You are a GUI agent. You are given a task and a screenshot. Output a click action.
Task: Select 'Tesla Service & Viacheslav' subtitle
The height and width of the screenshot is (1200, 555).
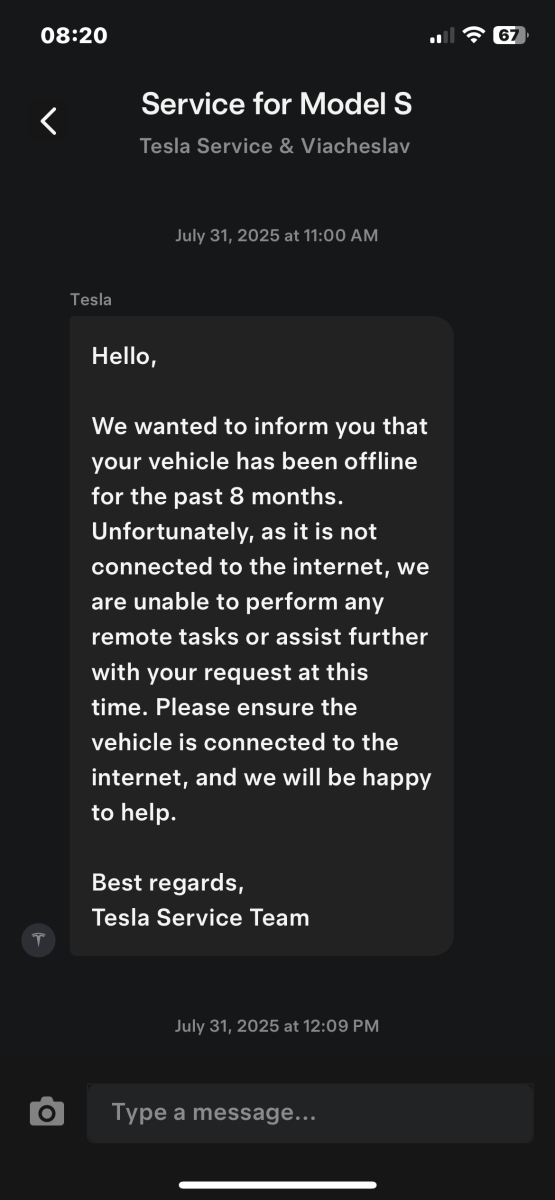[275, 146]
